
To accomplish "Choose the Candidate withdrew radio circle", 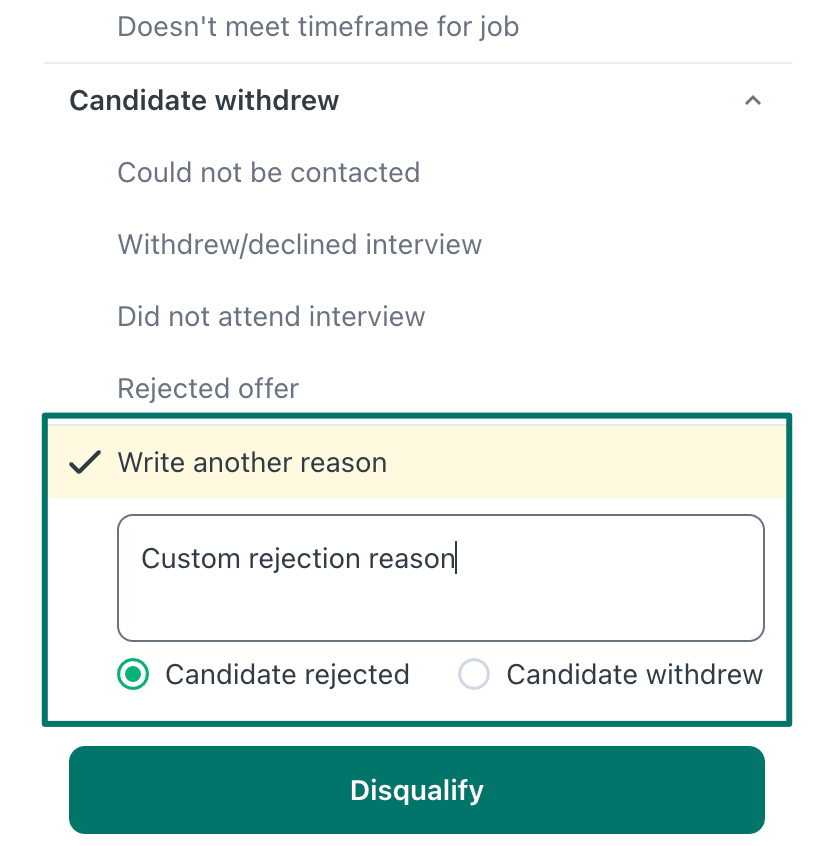I will (x=473, y=675).
